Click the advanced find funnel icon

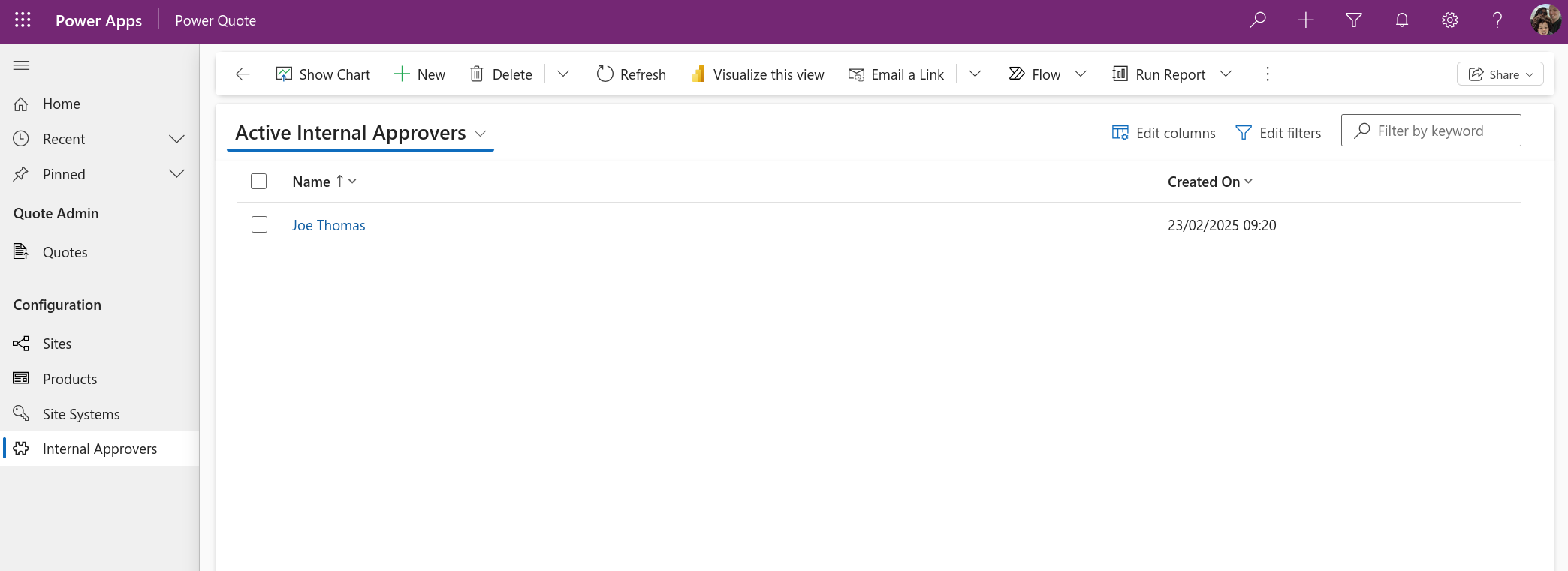[x=1353, y=20]
